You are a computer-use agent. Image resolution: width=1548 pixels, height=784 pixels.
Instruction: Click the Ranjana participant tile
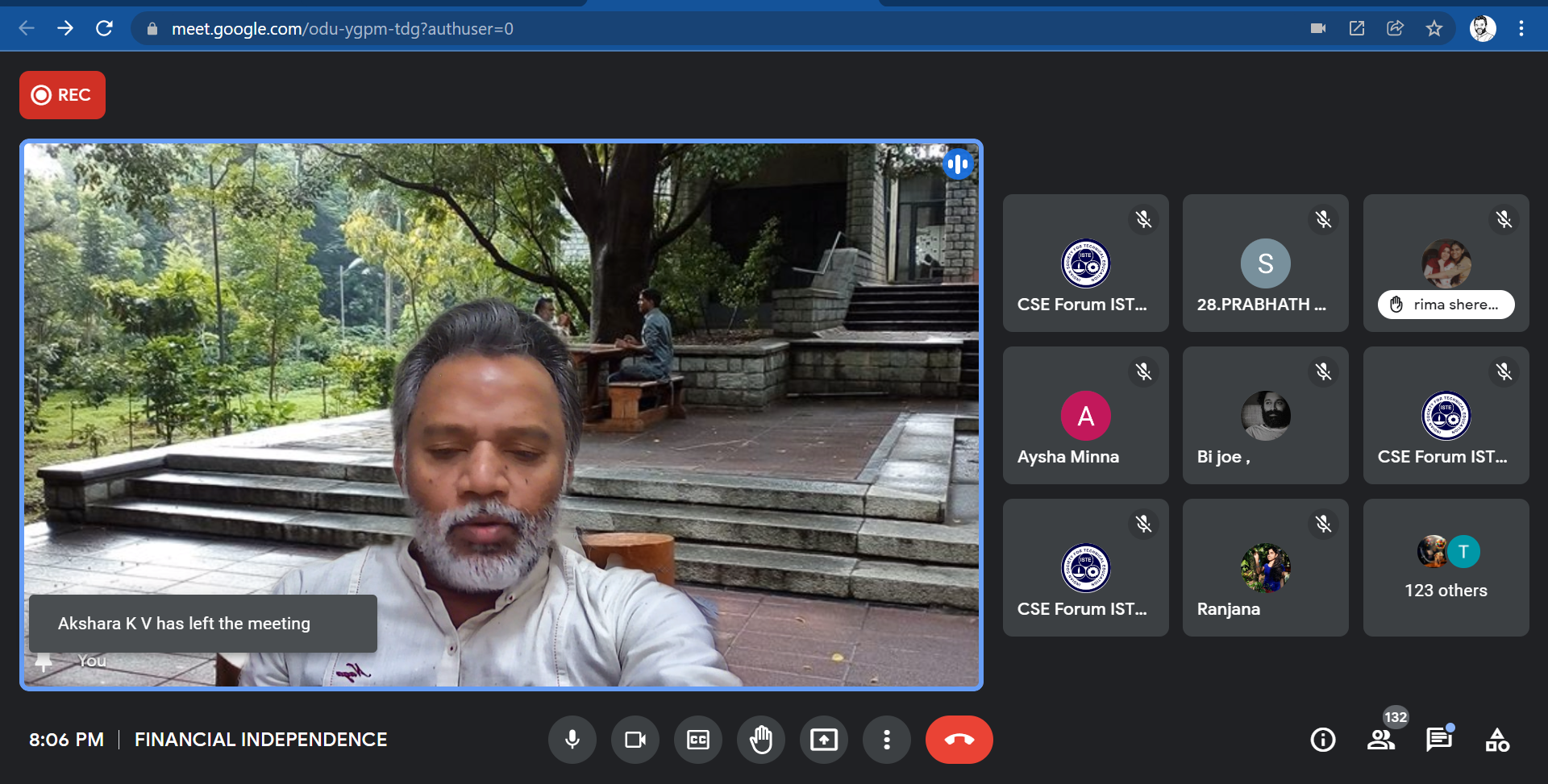(x=1265, y=567)
